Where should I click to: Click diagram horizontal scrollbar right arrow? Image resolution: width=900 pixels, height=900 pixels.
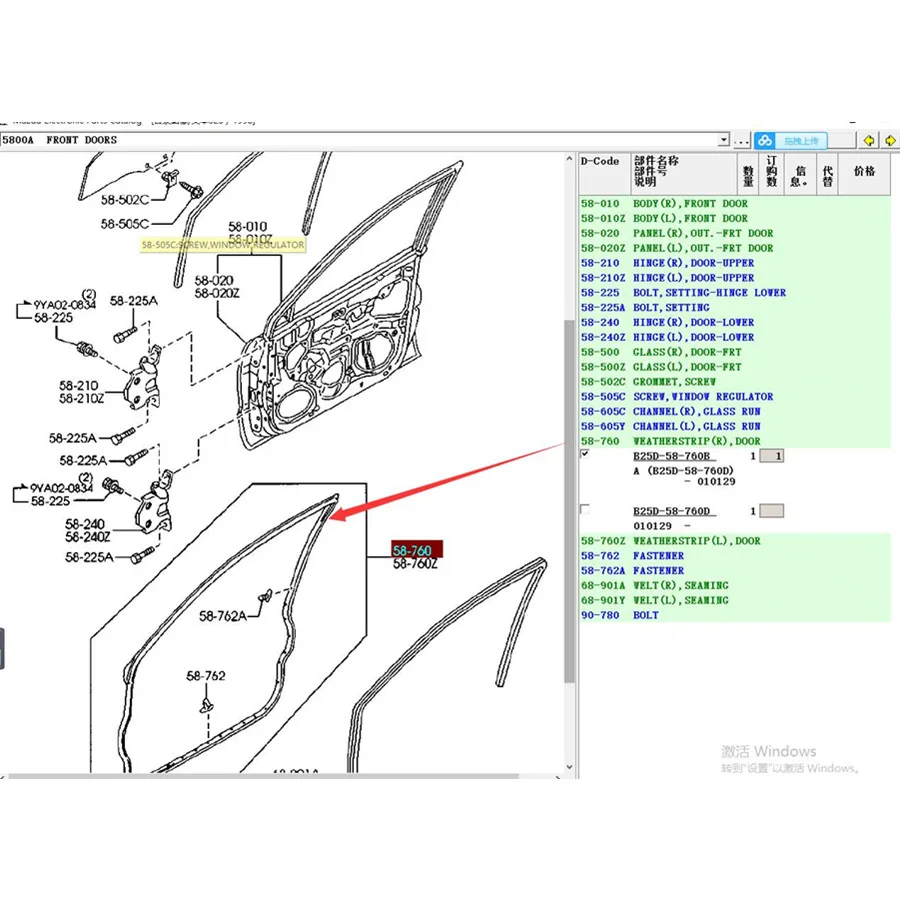pyautogui.click(x=558, y=777)
